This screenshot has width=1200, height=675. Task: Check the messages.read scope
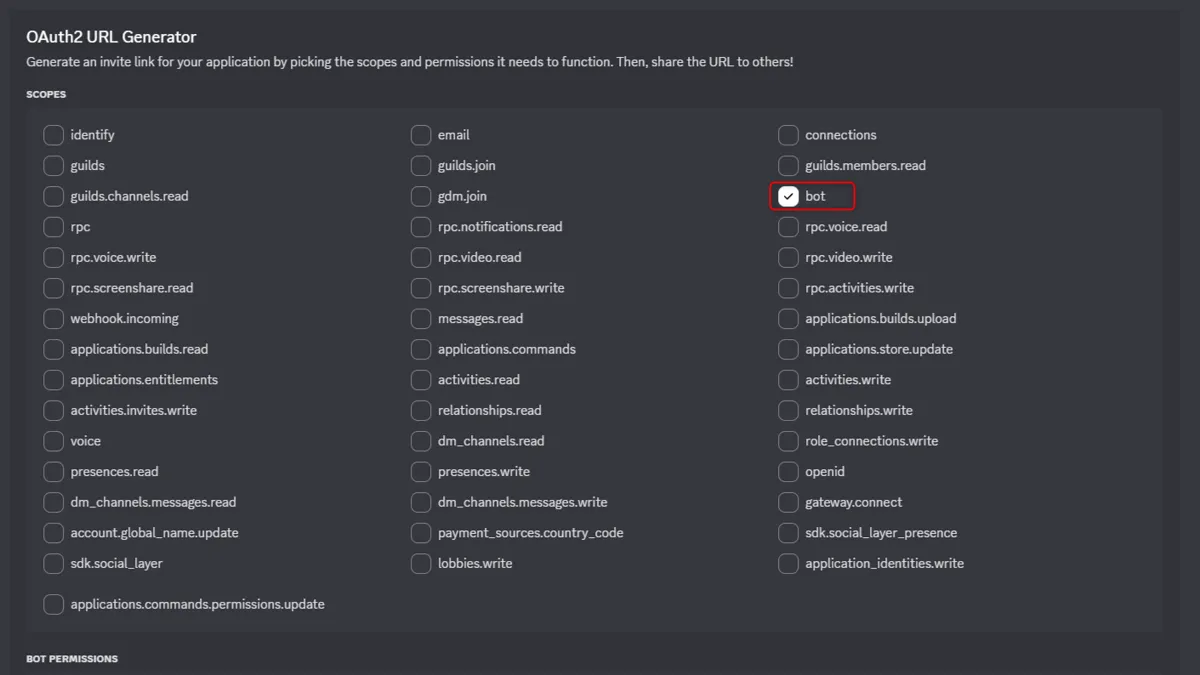(x=421, y=318)
